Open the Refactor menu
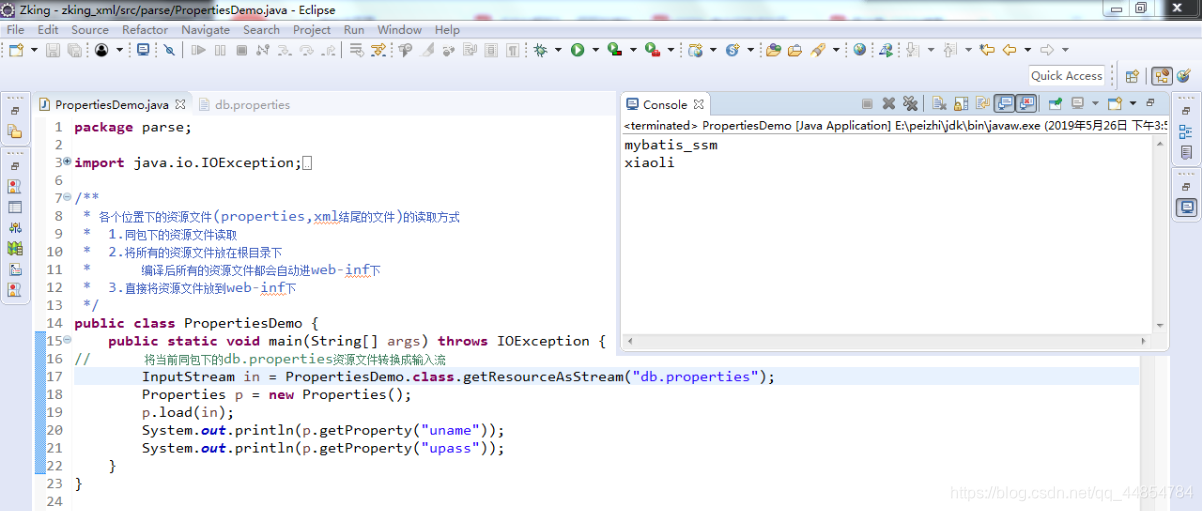Viewport: 1203px width, 511px height. (145, 30)
